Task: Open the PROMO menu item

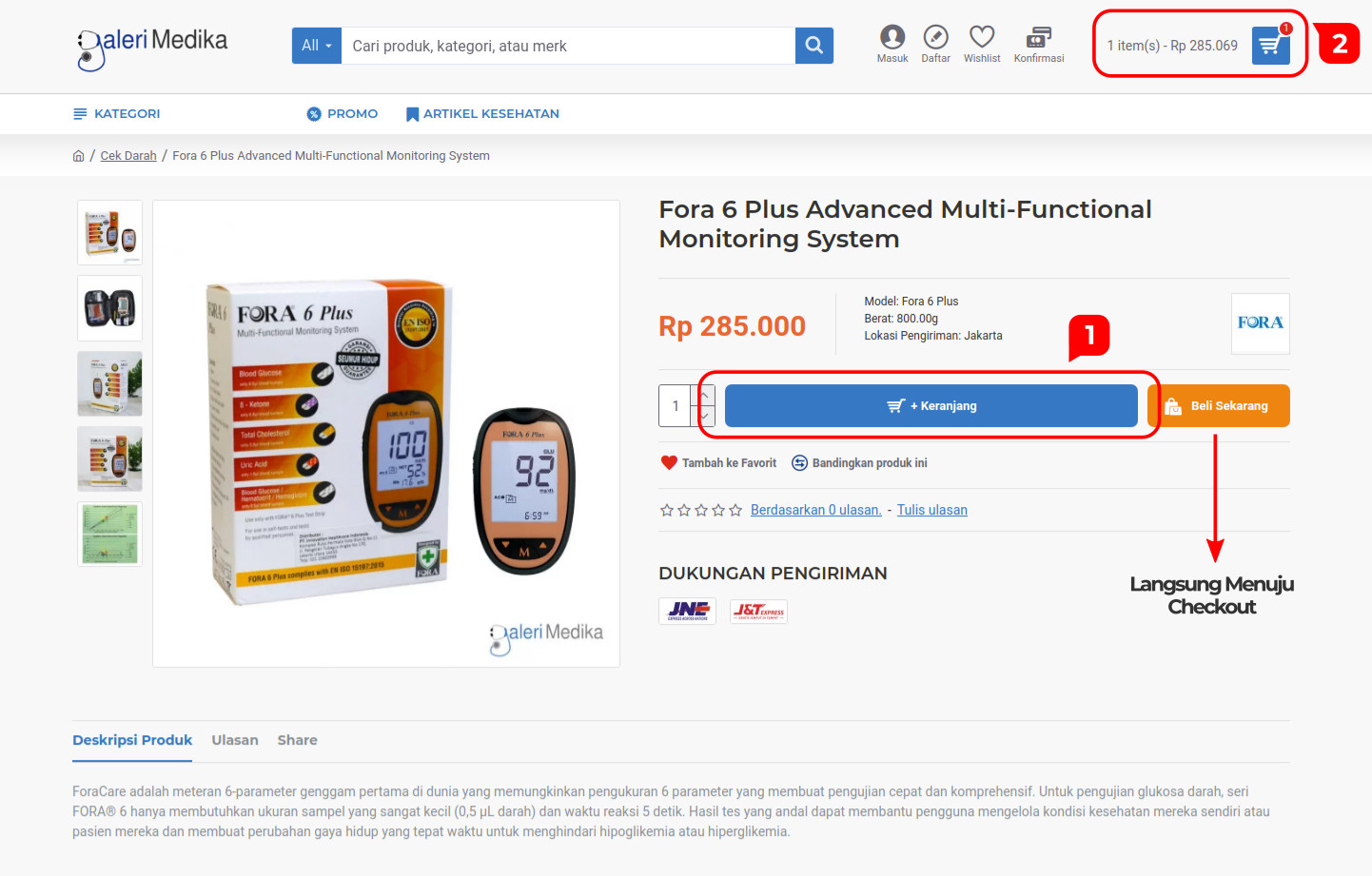Action: (343, 114)
